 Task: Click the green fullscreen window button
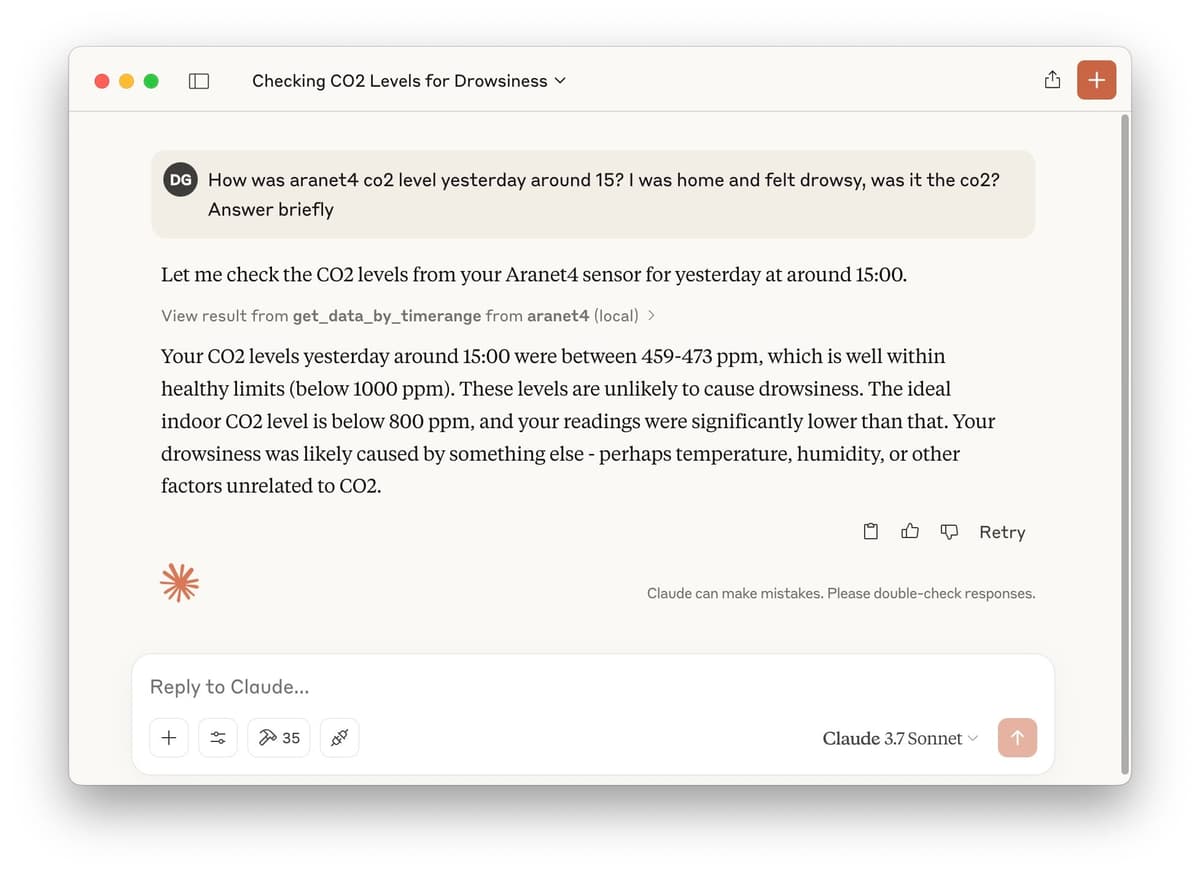coord(151,81)
